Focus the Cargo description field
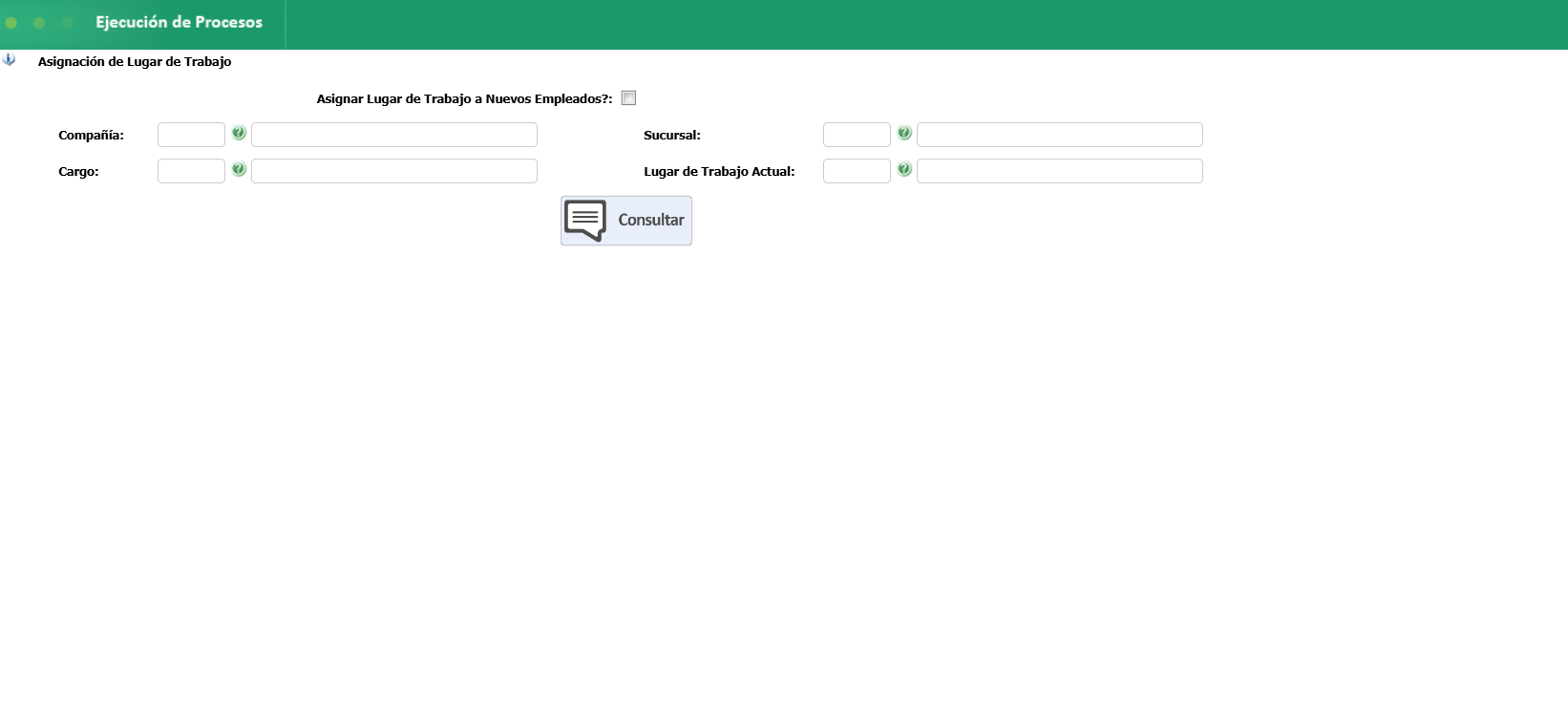 pyautogui.click(x=394, y=171)
